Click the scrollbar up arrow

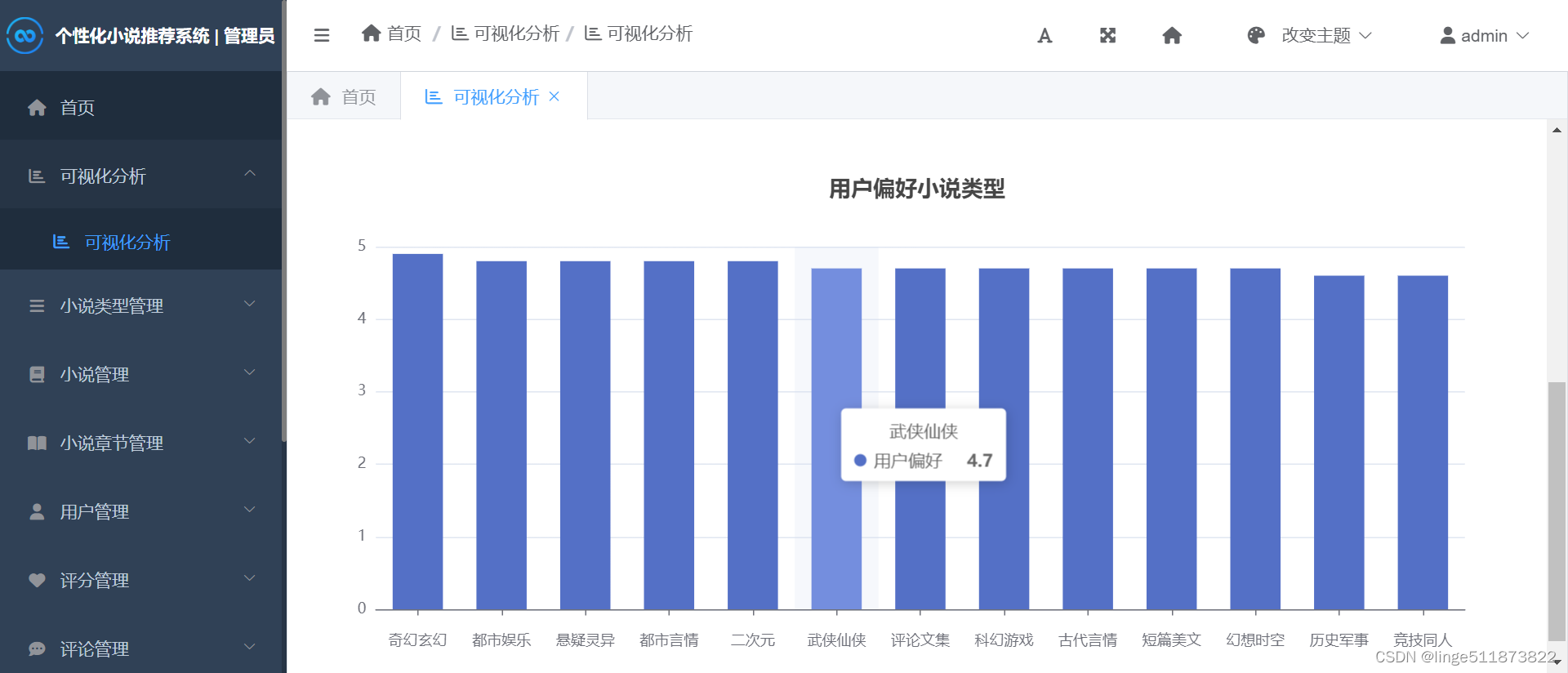pos(1557,130)
